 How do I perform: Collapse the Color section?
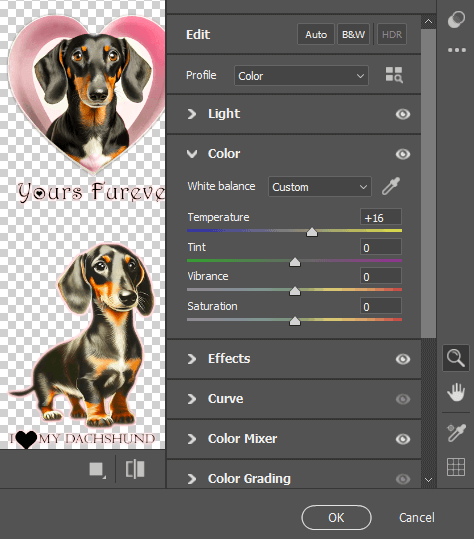pyautogui.click(x=192, y=154)
